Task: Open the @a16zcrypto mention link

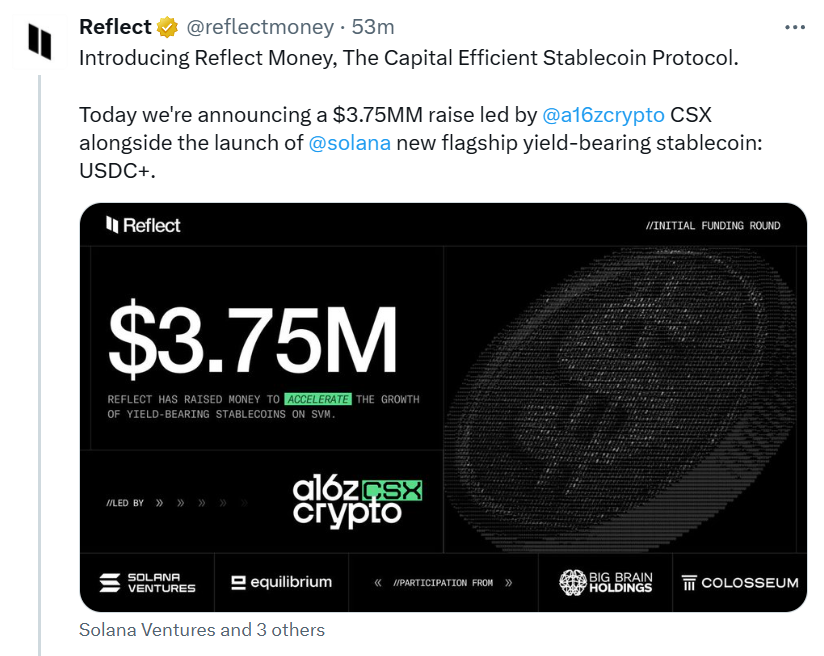Action: pyautogui.click(x=603, y=114)
